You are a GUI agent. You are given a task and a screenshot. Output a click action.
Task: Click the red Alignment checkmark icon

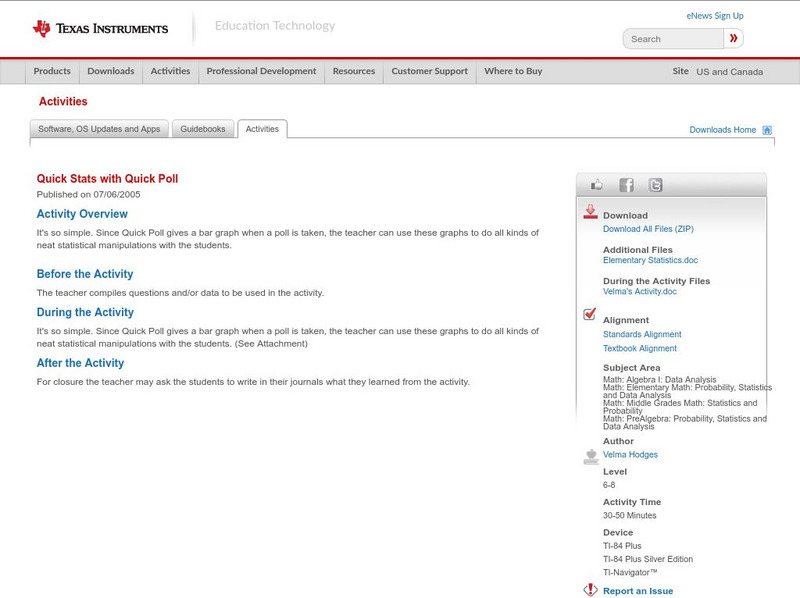click(x=588, y=314)
